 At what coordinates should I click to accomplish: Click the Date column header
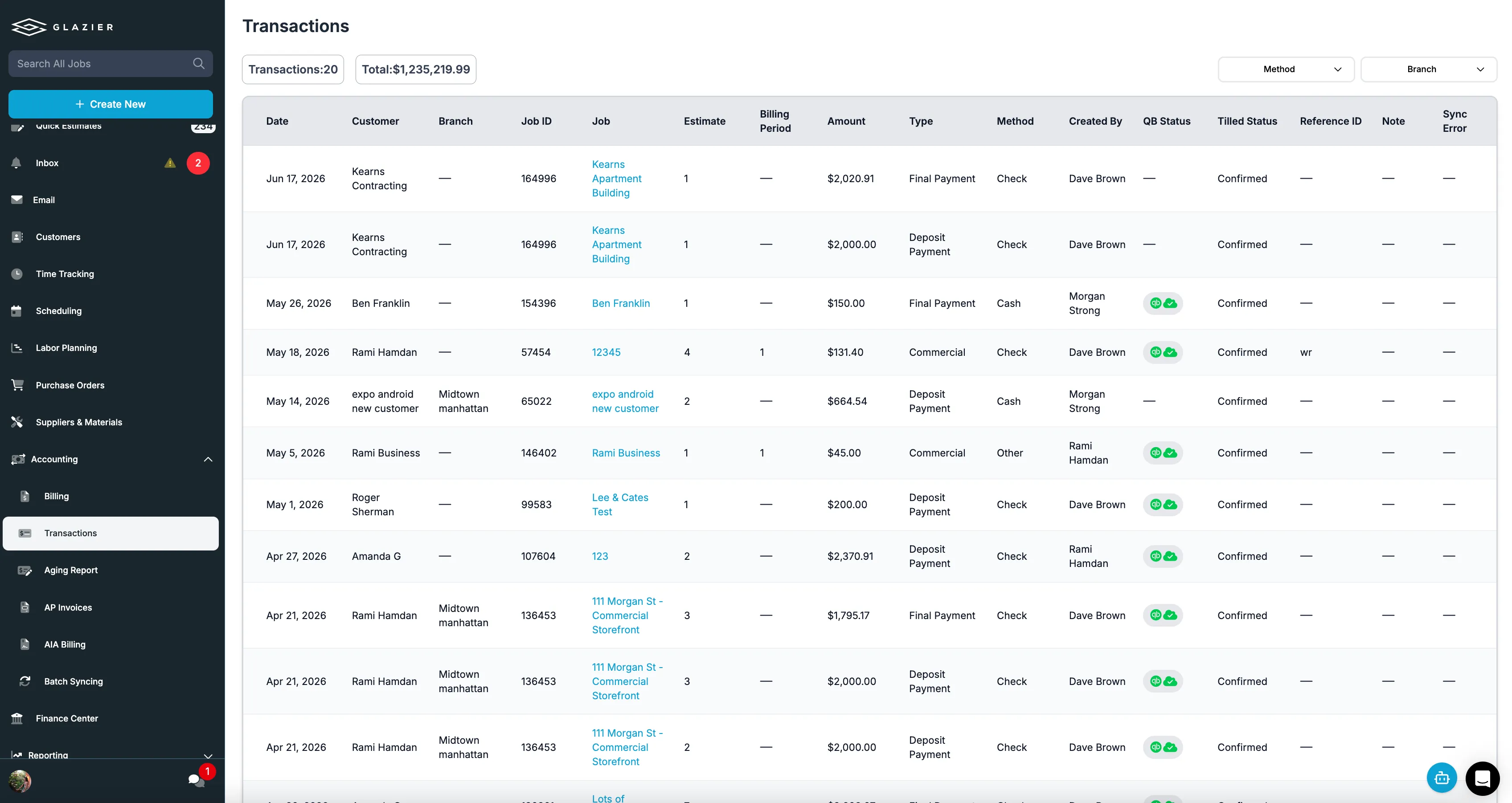(x=277, y=121)
